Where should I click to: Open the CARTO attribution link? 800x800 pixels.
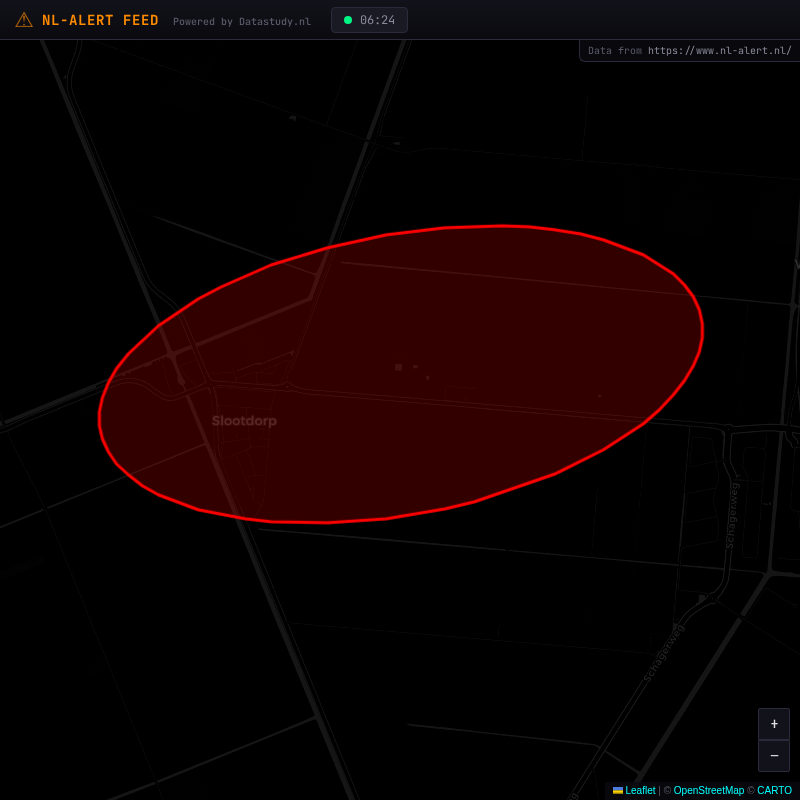[x=774, y=790]
